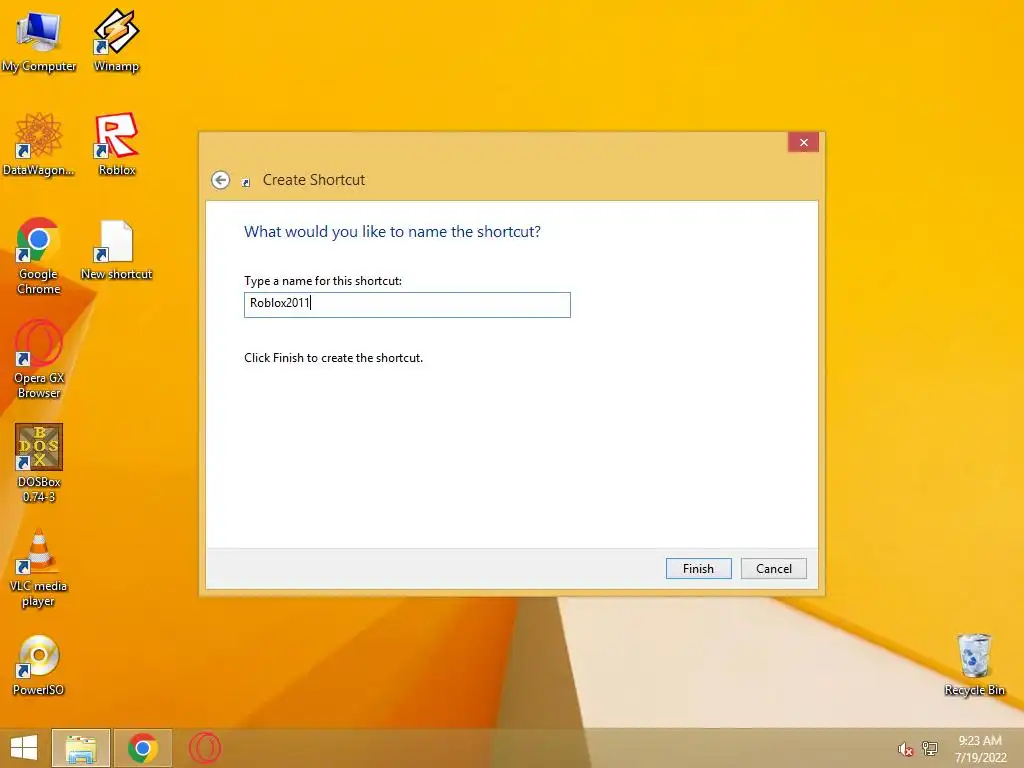
Task: Go back in Create Shortcut wizard
Action: point(221,180)
